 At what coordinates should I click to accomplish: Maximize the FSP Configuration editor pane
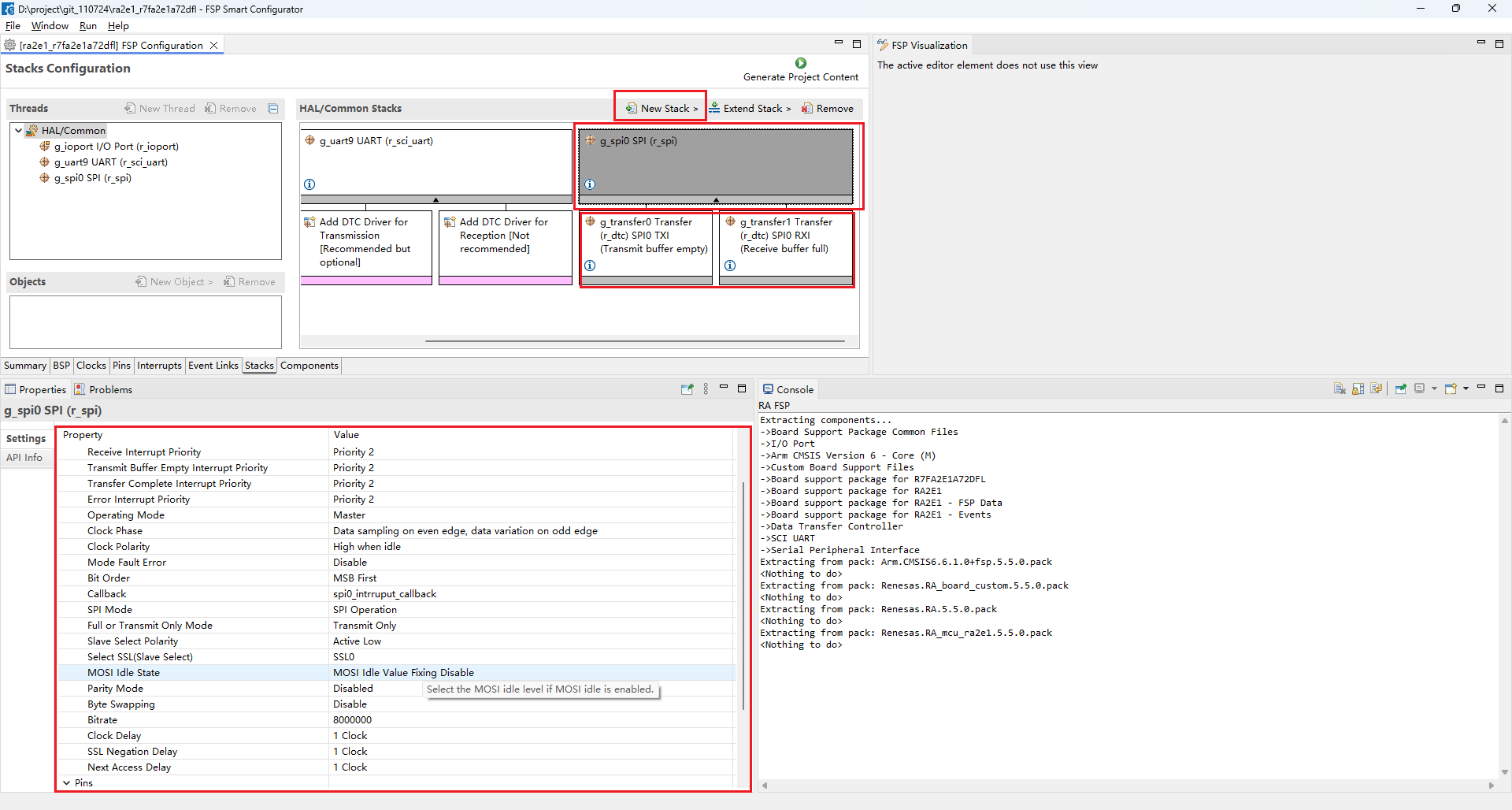click(857, 44)
